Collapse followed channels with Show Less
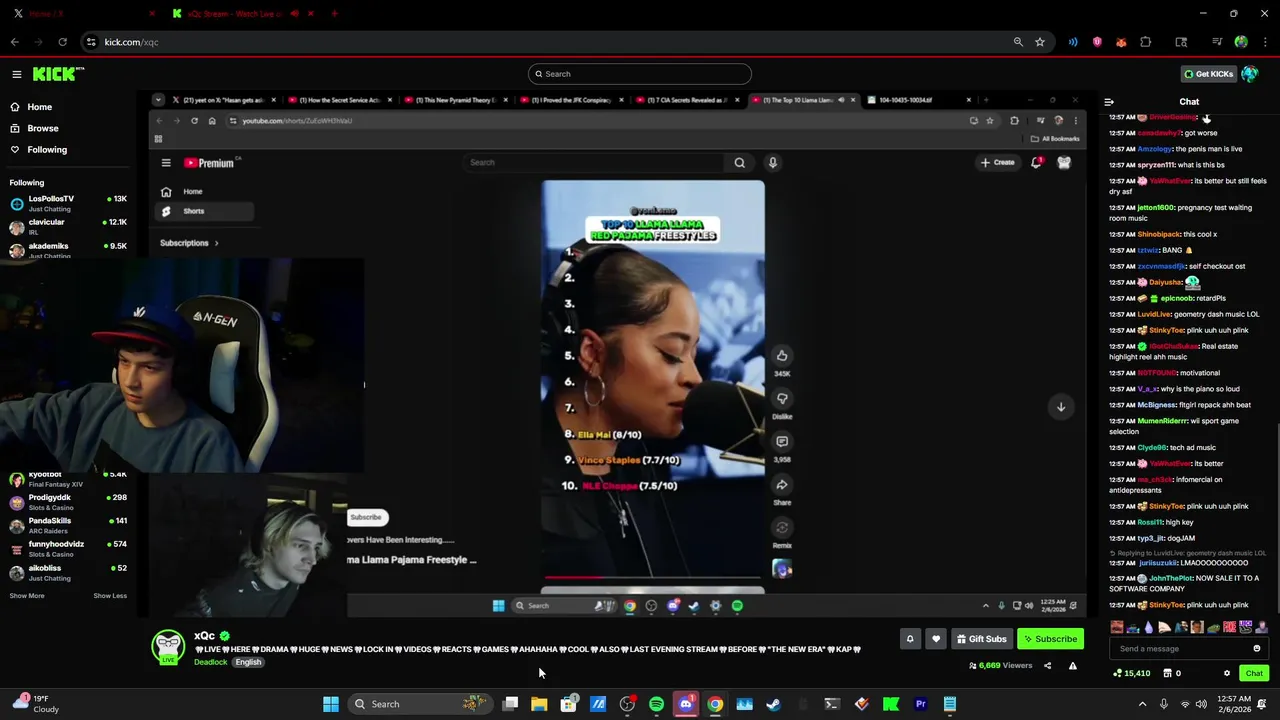The width and height of the screenshot is (1280, 720). click(110, 596)
